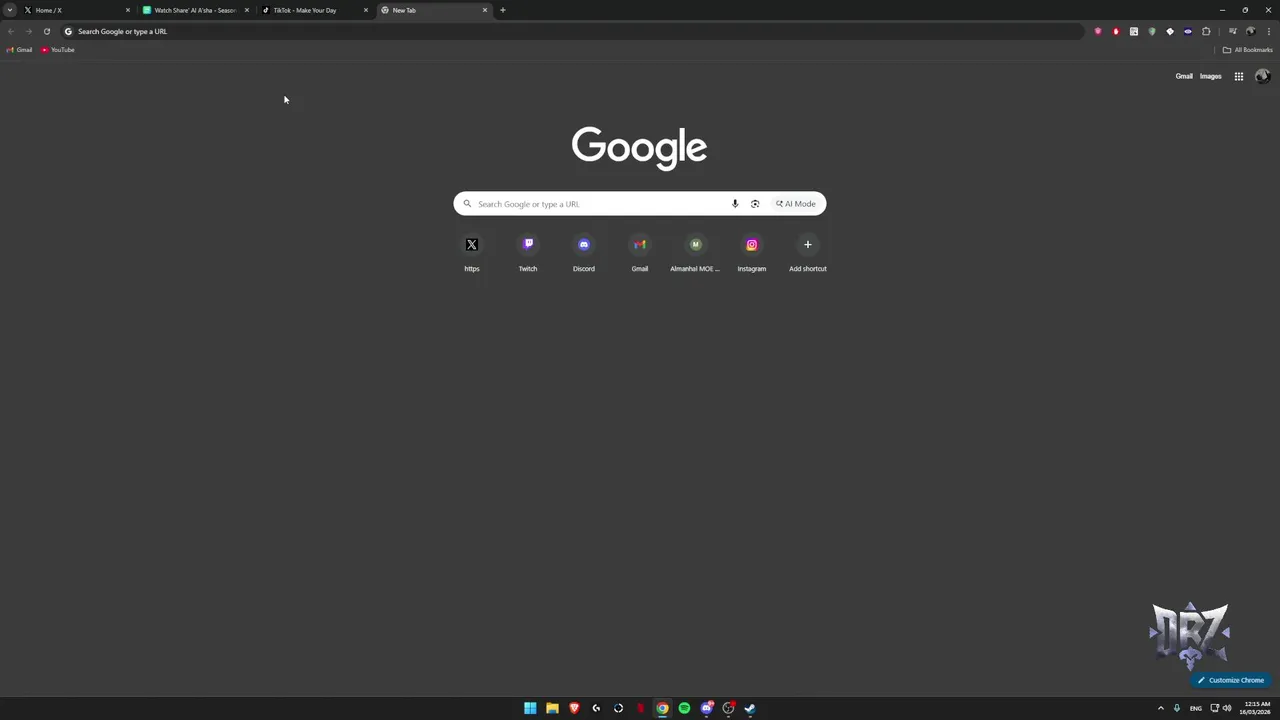Open the green shield extension icon
1280x720 pixels.
coord(1152,31)
